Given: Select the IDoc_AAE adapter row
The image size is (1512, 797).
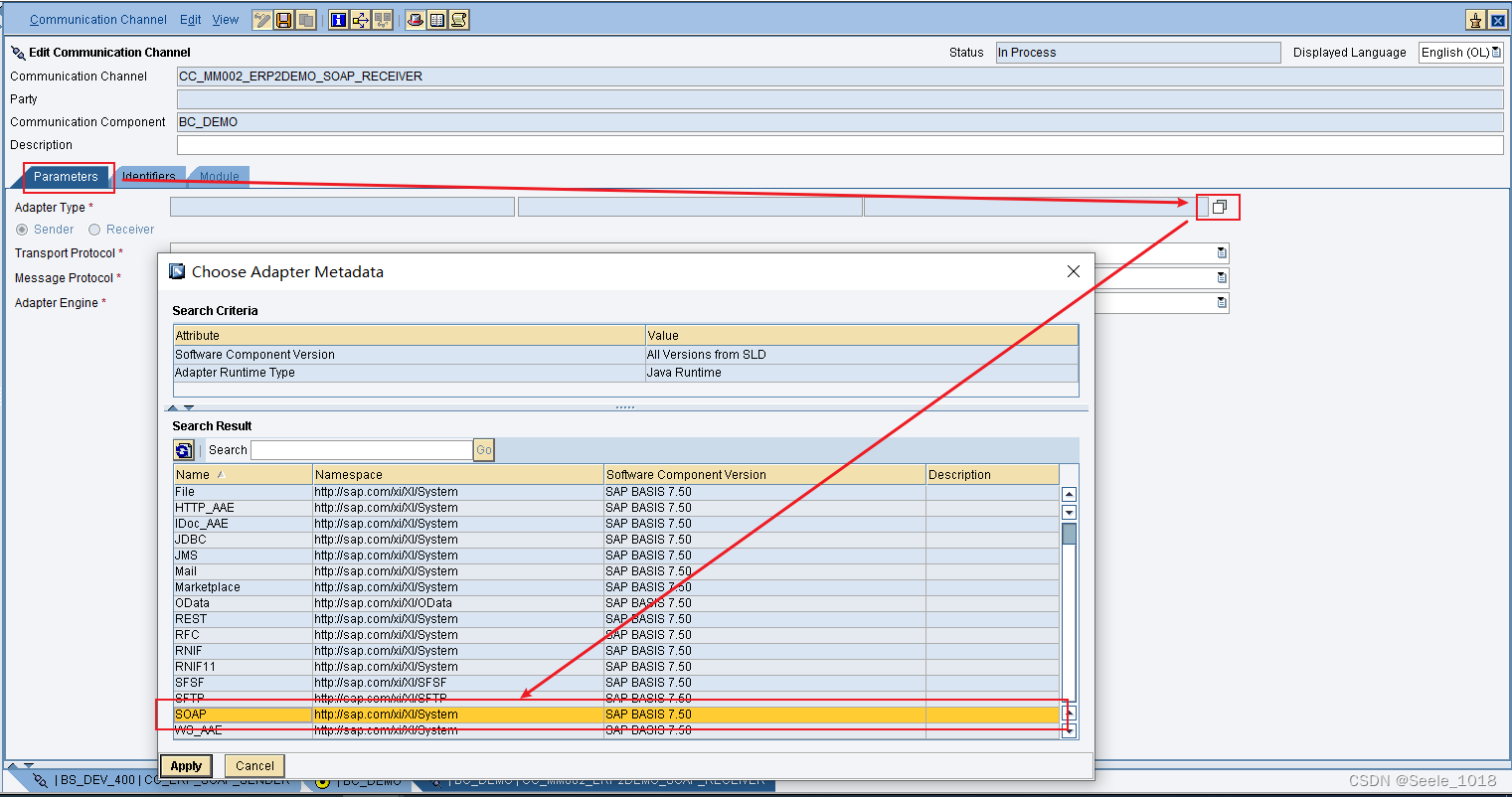Looking at the screenshot, I should [616, 524].
